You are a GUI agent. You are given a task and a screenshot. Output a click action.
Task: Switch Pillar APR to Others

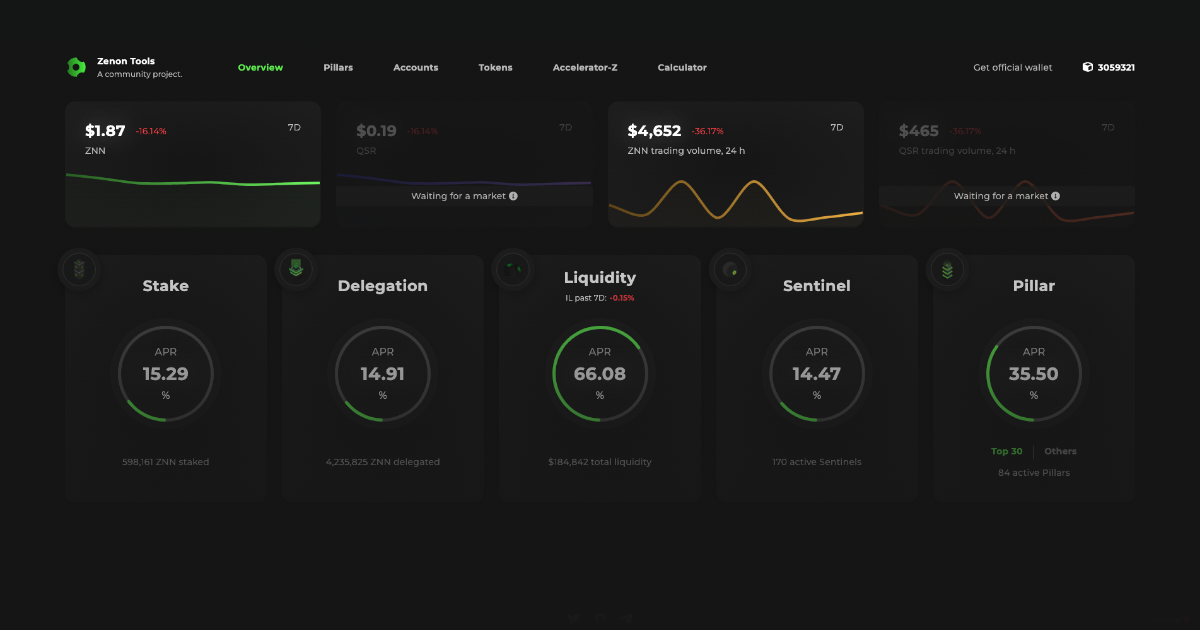pyautogui.click(x=1060, y=451)
